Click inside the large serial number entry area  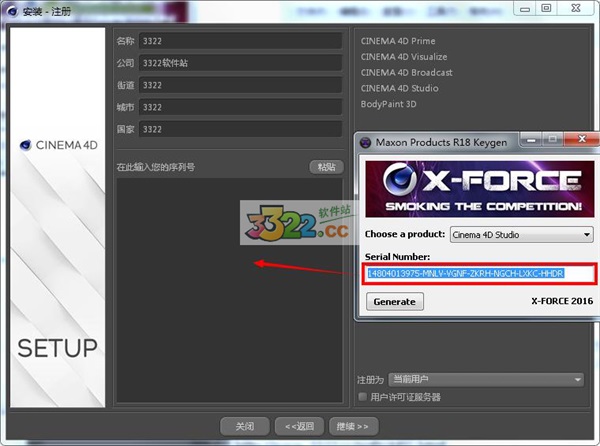[230, 290]
